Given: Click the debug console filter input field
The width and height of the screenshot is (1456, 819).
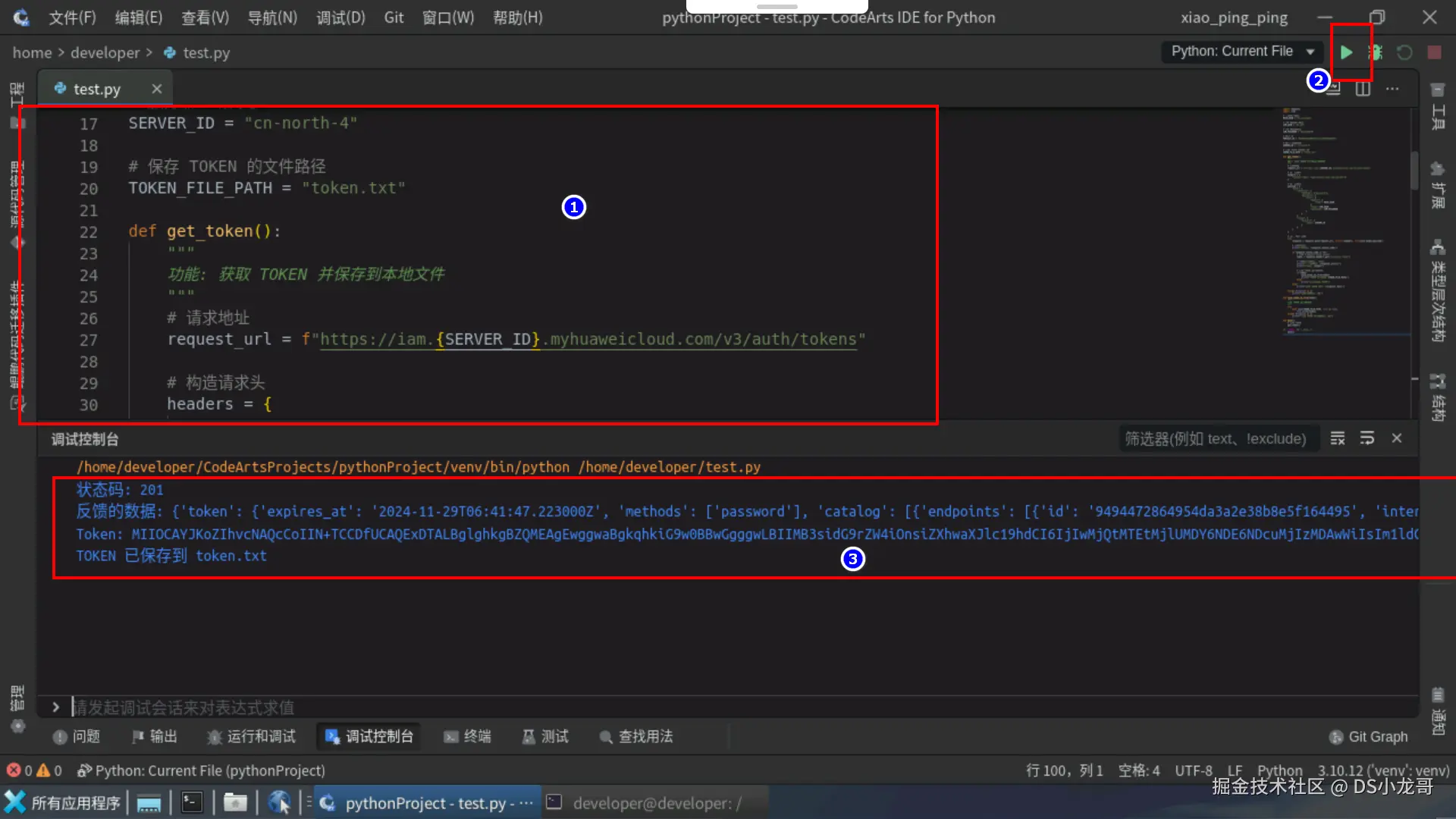Looking at the screenshot, I should (x=1217, y=438).
